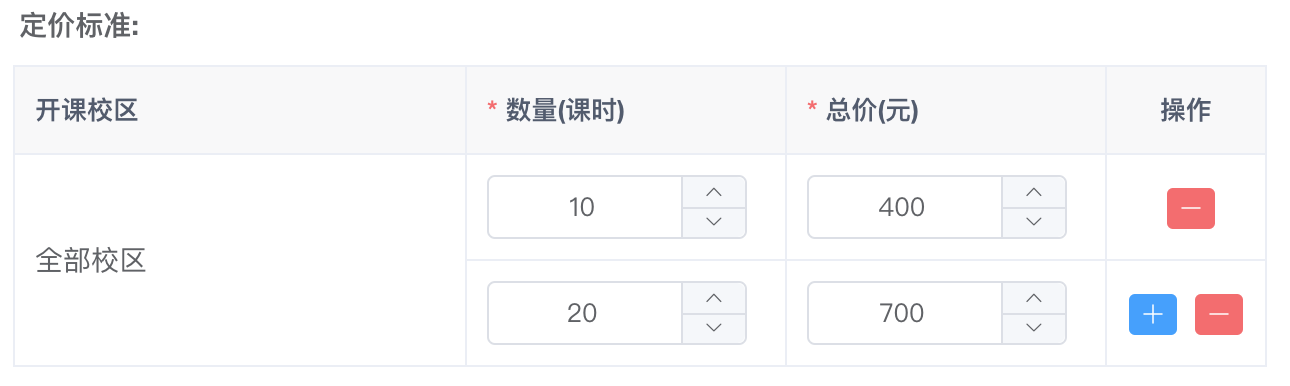
Task: Click the total price input field showing 400
Action: pyautogui.click(x=904, y=207)
